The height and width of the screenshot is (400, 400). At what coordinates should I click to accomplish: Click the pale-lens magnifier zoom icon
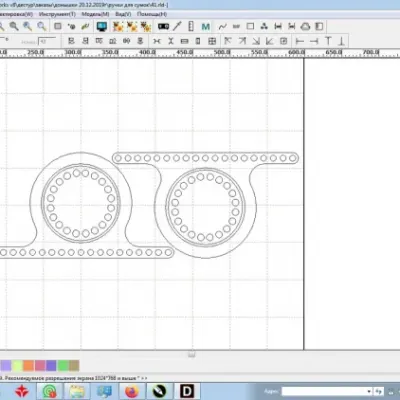click(42, 26)
